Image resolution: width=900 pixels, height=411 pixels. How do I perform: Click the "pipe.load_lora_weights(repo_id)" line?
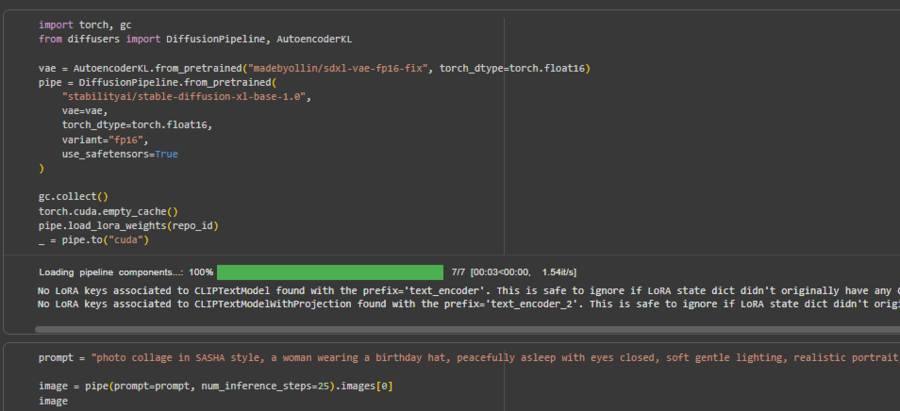click(128, 226)
